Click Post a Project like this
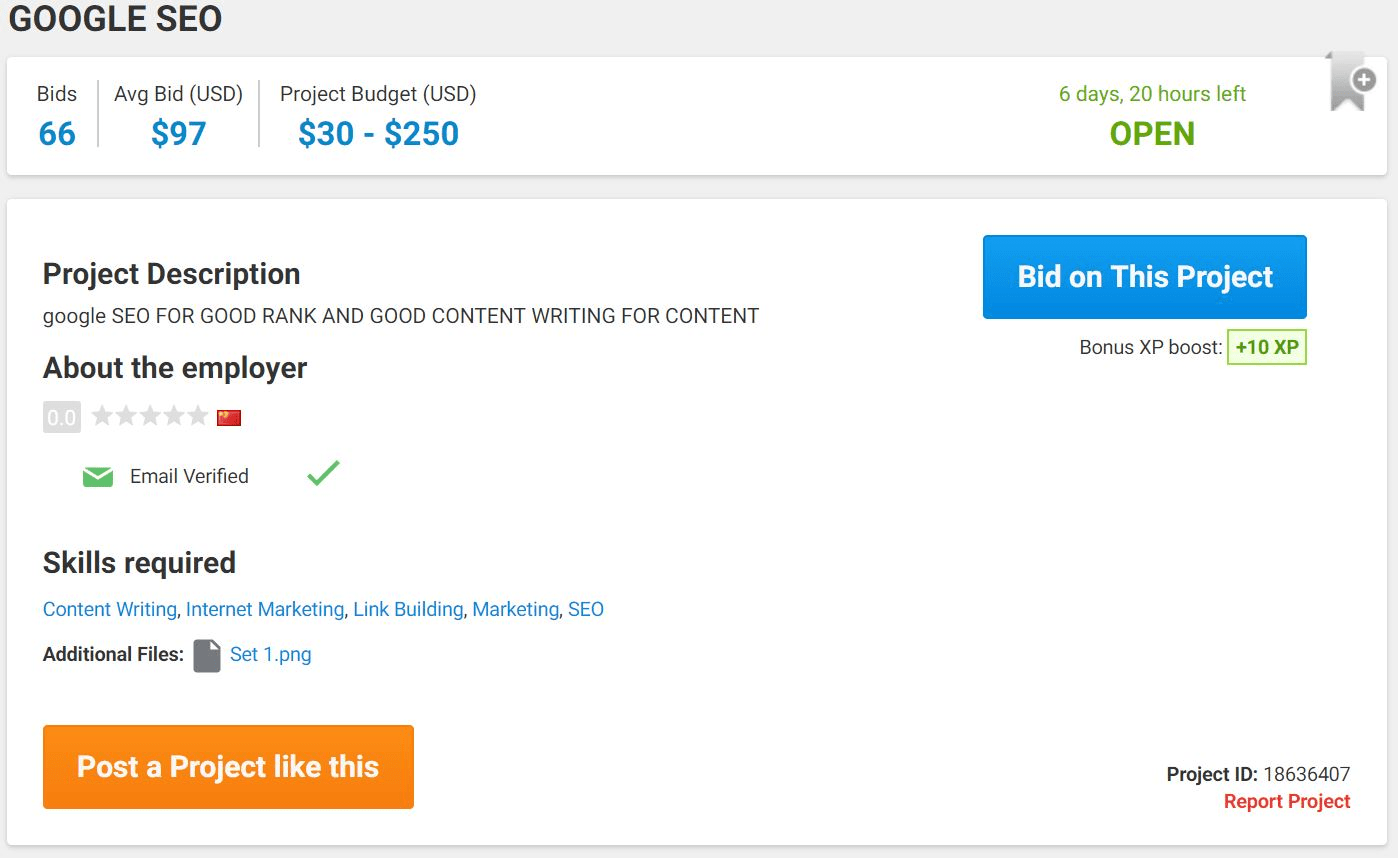 [228, 767]
